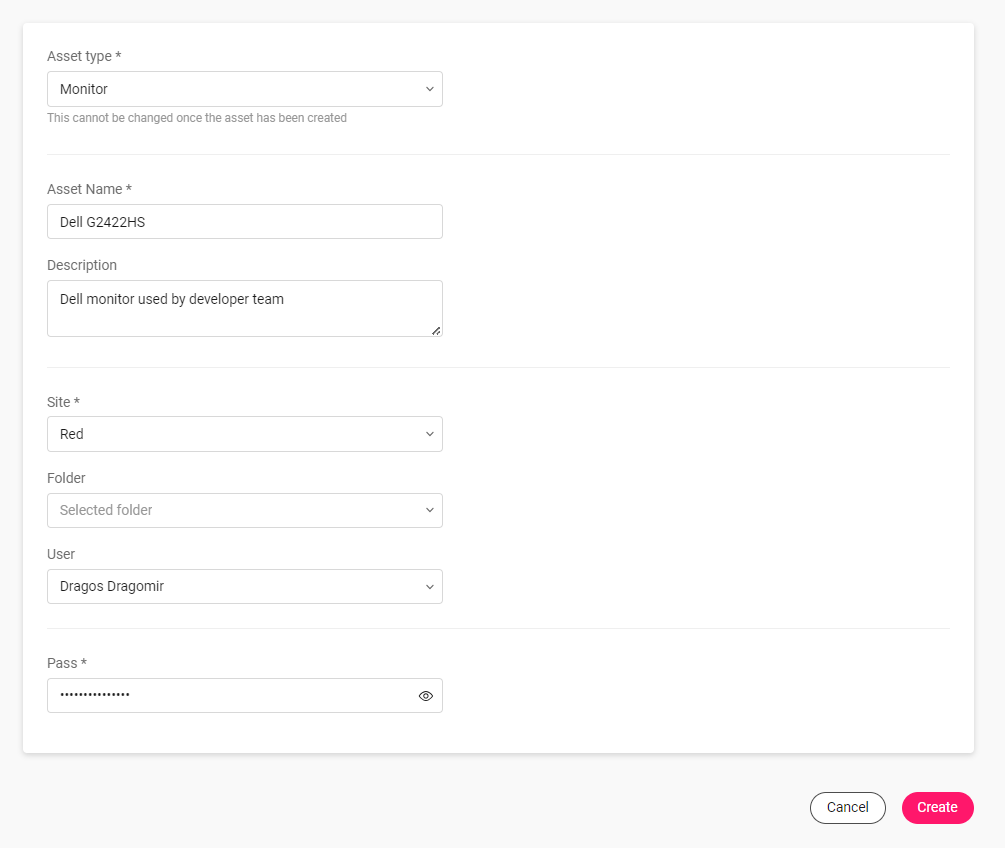Click the User field label
The image size is (1005, 848).
(x=60, y=553)
